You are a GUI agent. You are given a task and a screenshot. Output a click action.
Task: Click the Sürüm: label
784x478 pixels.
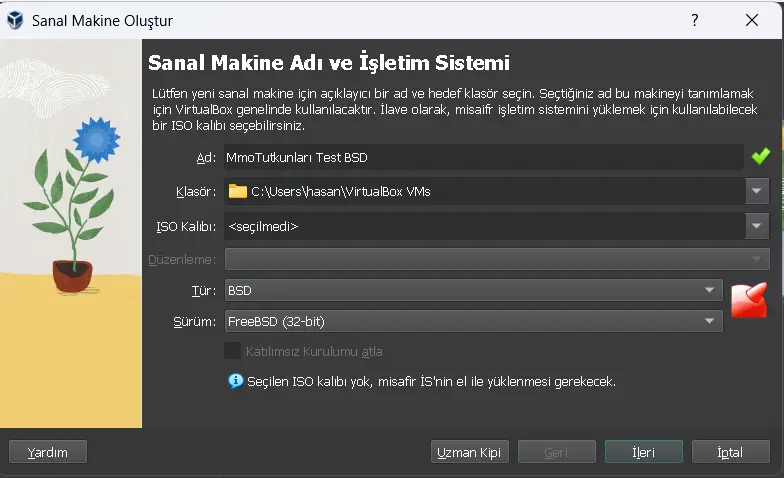[194, 322]
